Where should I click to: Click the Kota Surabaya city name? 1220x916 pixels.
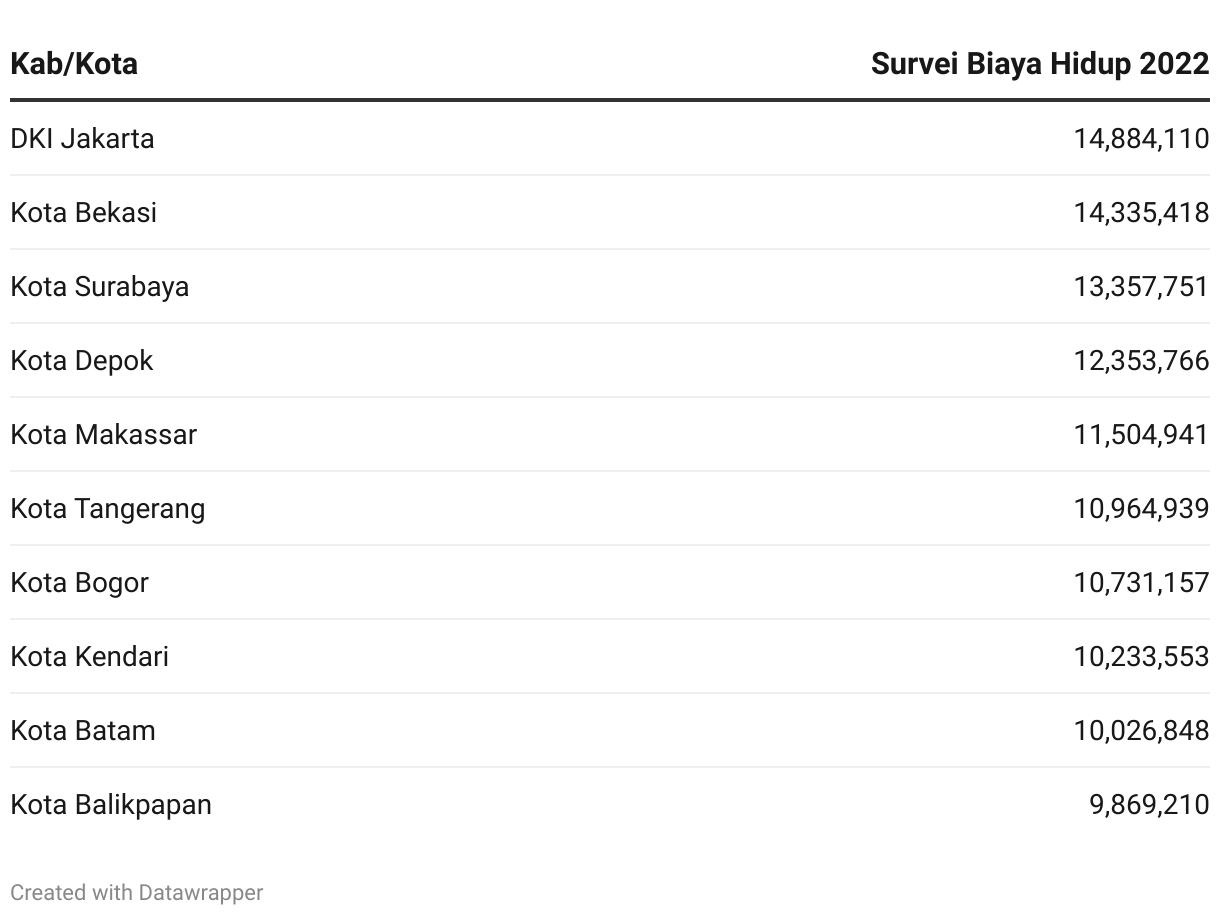tap(99, 286)
